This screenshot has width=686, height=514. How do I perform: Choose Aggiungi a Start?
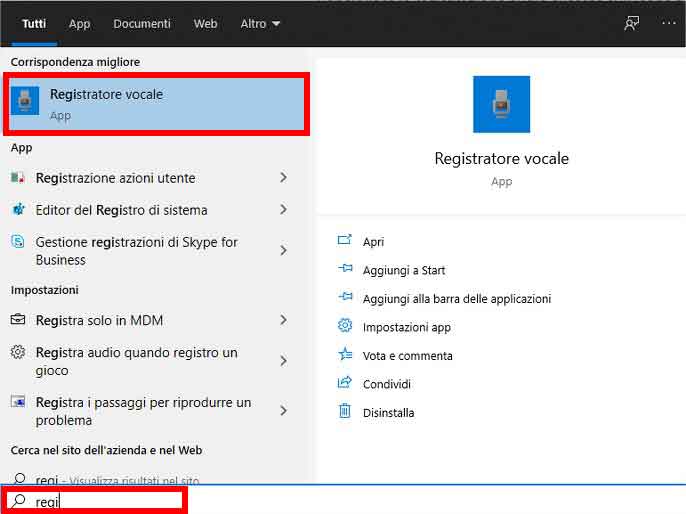tap(404, 270)
